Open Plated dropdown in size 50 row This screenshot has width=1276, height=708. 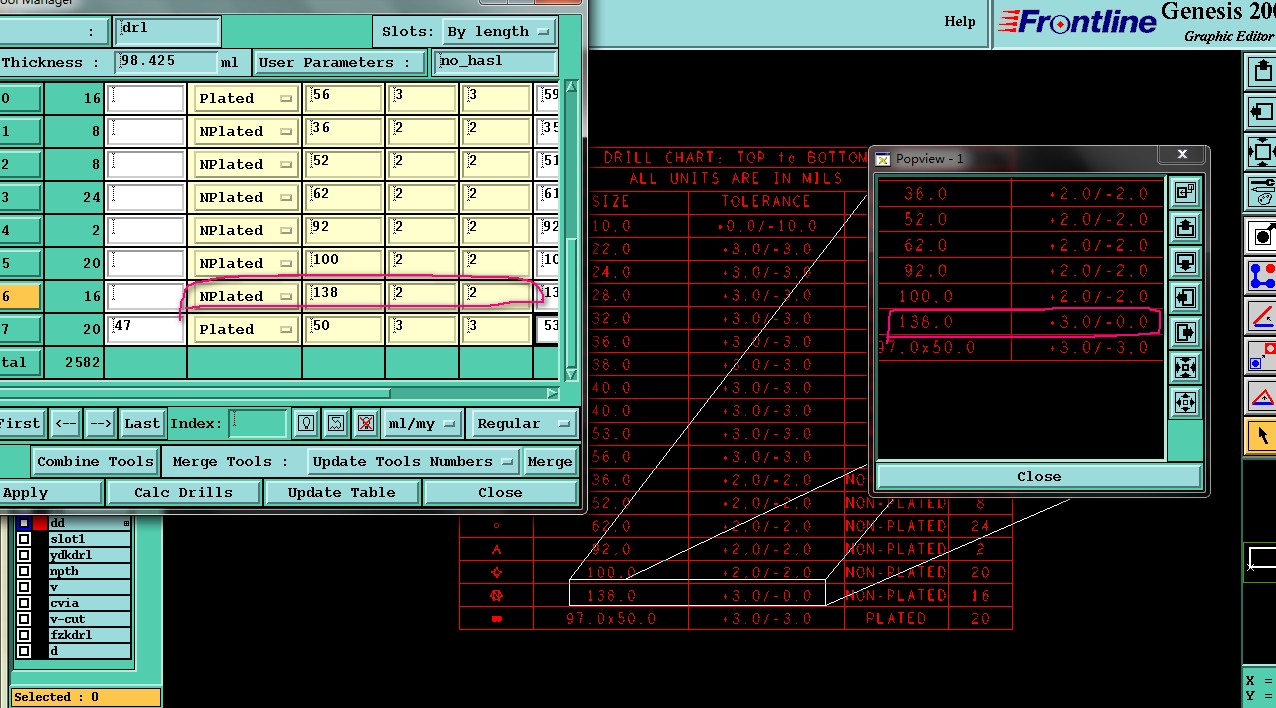(x=245, y=329)
